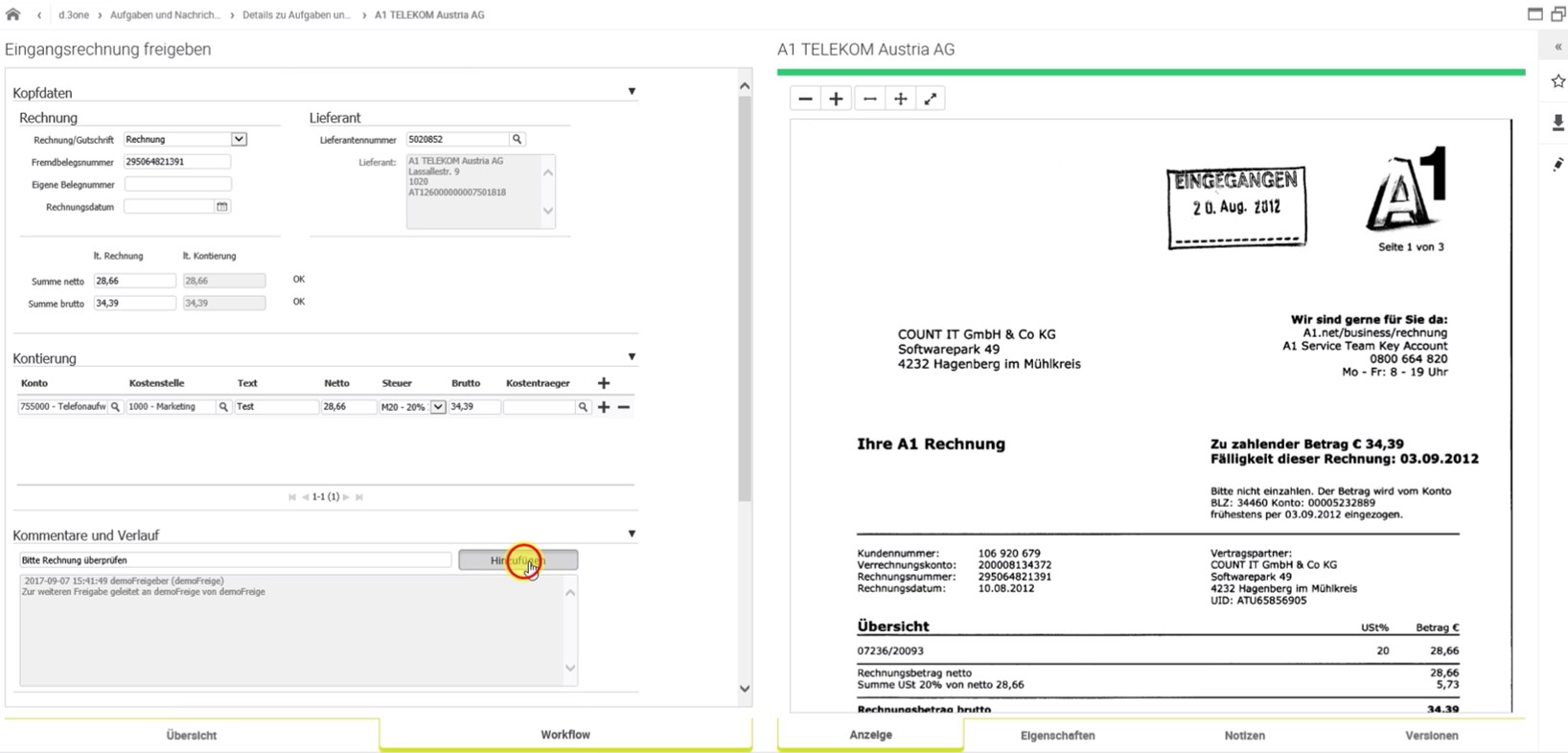This screenshot has width=1568, height=753.
Task: Open the Eigenschaften tab
Action: 1057,735
